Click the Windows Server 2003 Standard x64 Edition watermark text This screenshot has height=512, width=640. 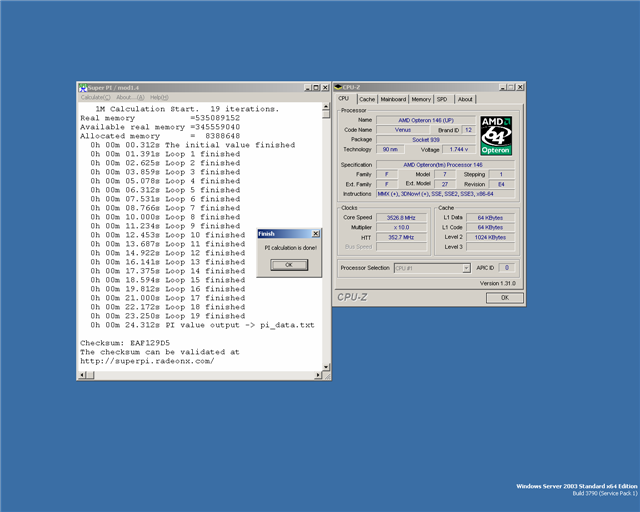tap(577, 486)
